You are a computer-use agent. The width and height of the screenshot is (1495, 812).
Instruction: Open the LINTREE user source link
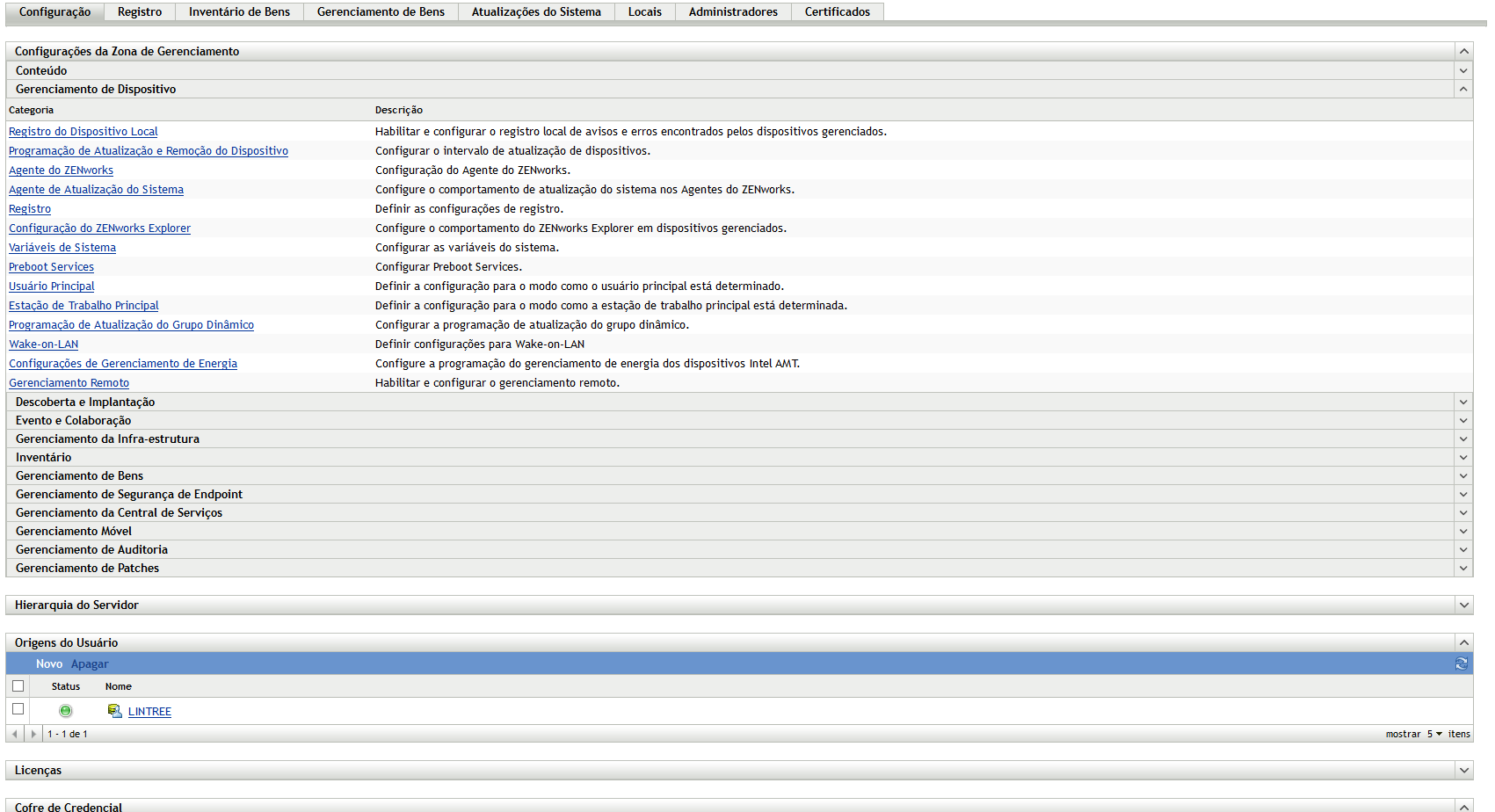149,712
